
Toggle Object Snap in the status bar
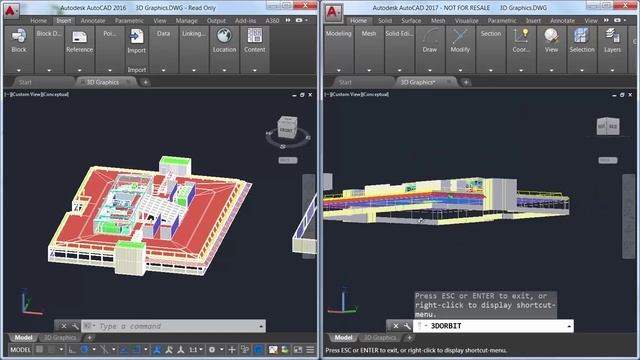[136, 350]
